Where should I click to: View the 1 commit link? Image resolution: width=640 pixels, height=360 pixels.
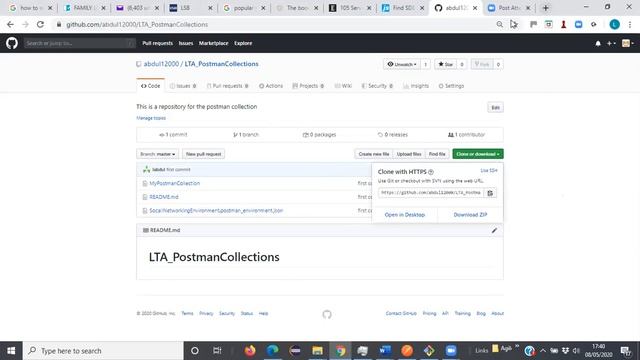point(173,135)
